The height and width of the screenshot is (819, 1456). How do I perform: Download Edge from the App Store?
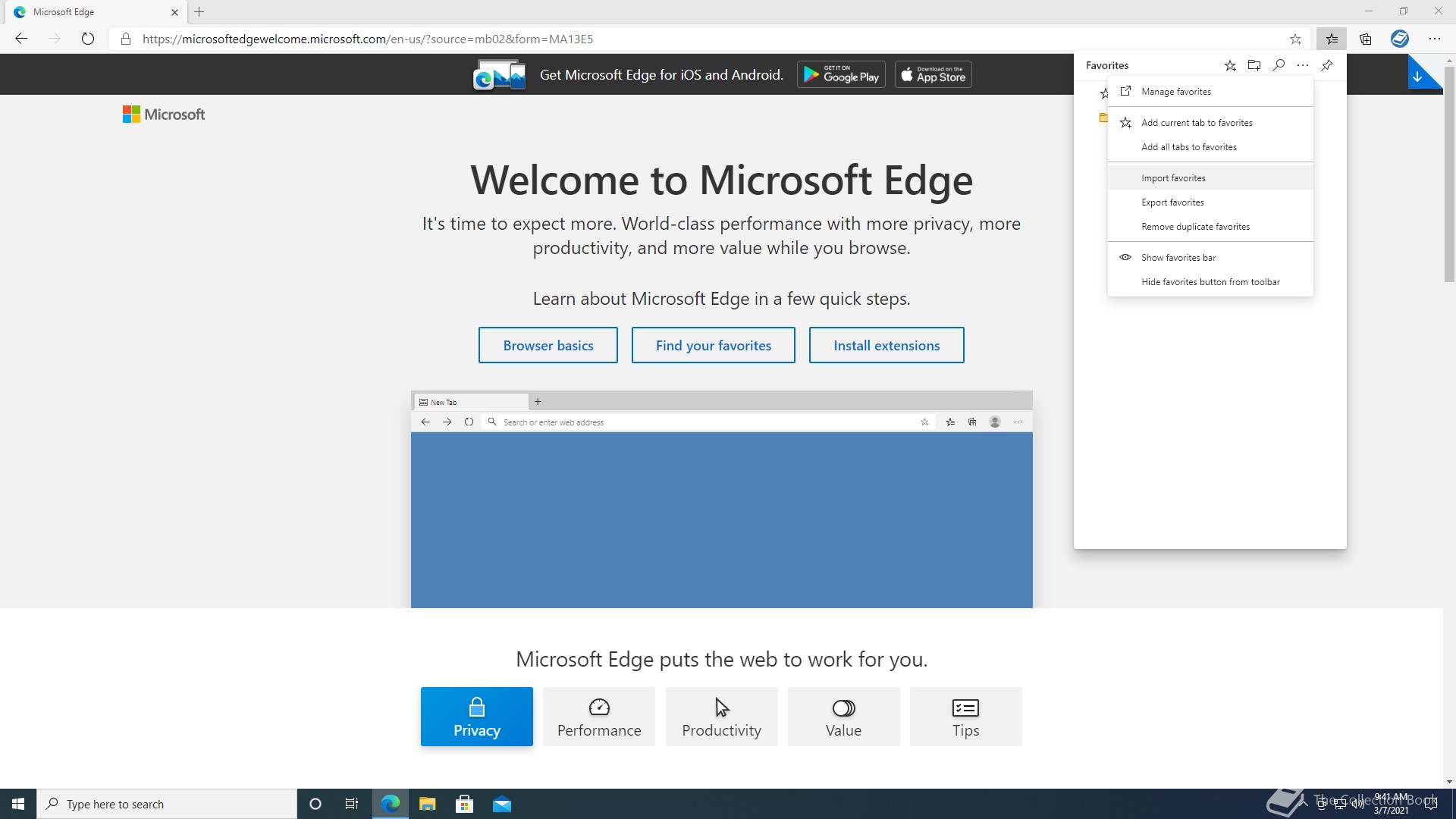(933, 74)
